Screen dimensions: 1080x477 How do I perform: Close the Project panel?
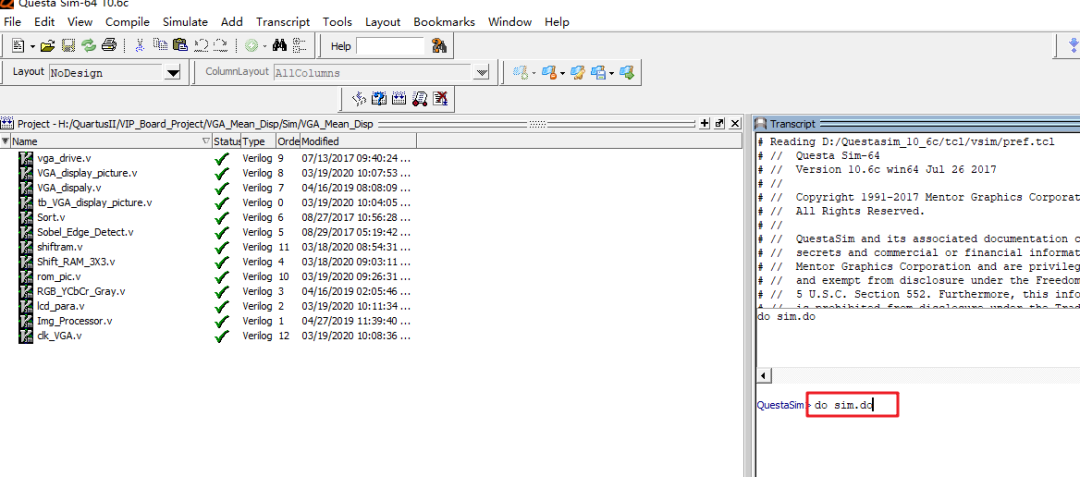coord(735,123)
